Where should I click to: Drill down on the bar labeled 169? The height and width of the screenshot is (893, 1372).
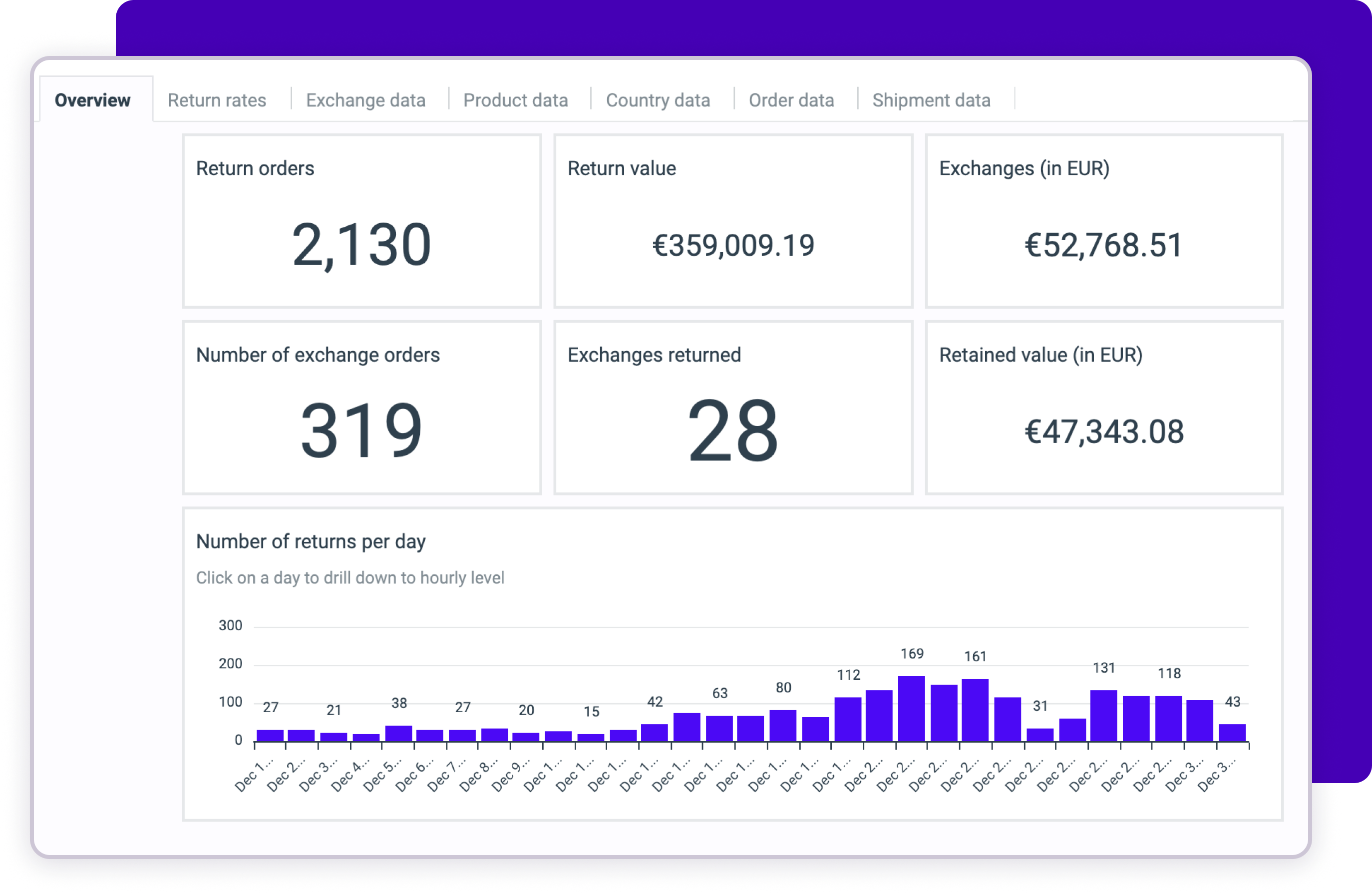(x=911, y=709)
